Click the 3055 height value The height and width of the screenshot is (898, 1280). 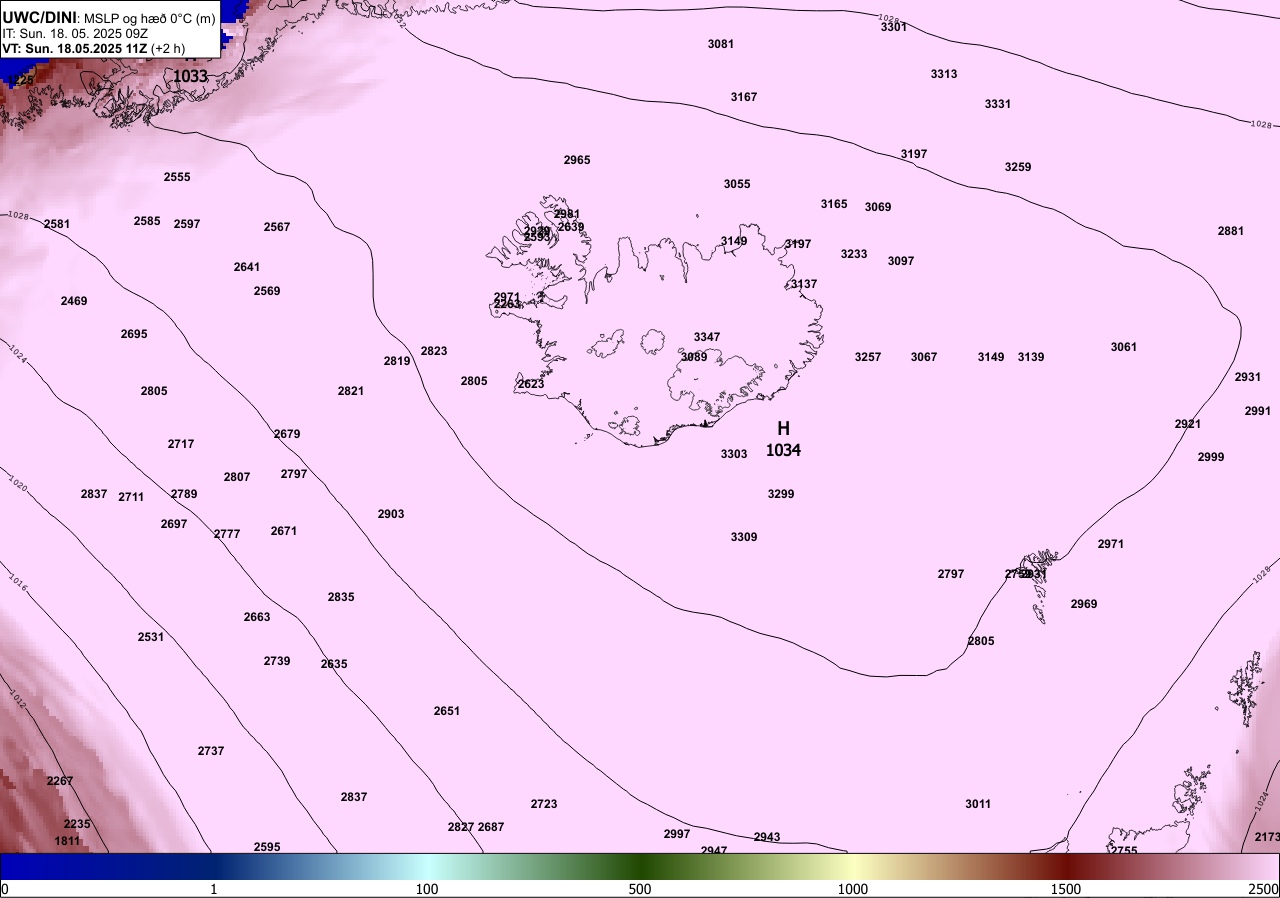click(737, 184)
